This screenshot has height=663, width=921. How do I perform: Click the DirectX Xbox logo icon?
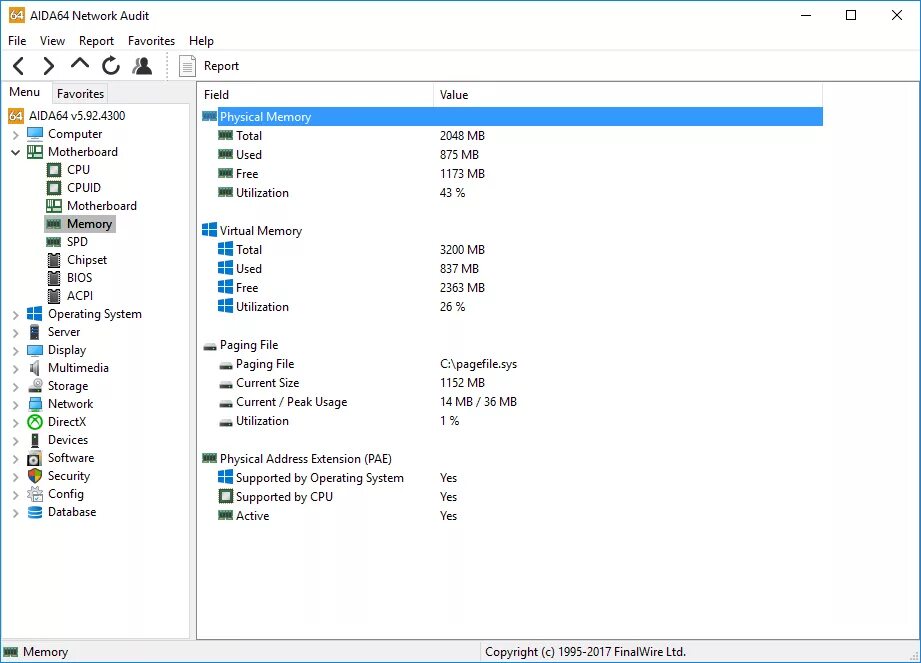(35, 422)
